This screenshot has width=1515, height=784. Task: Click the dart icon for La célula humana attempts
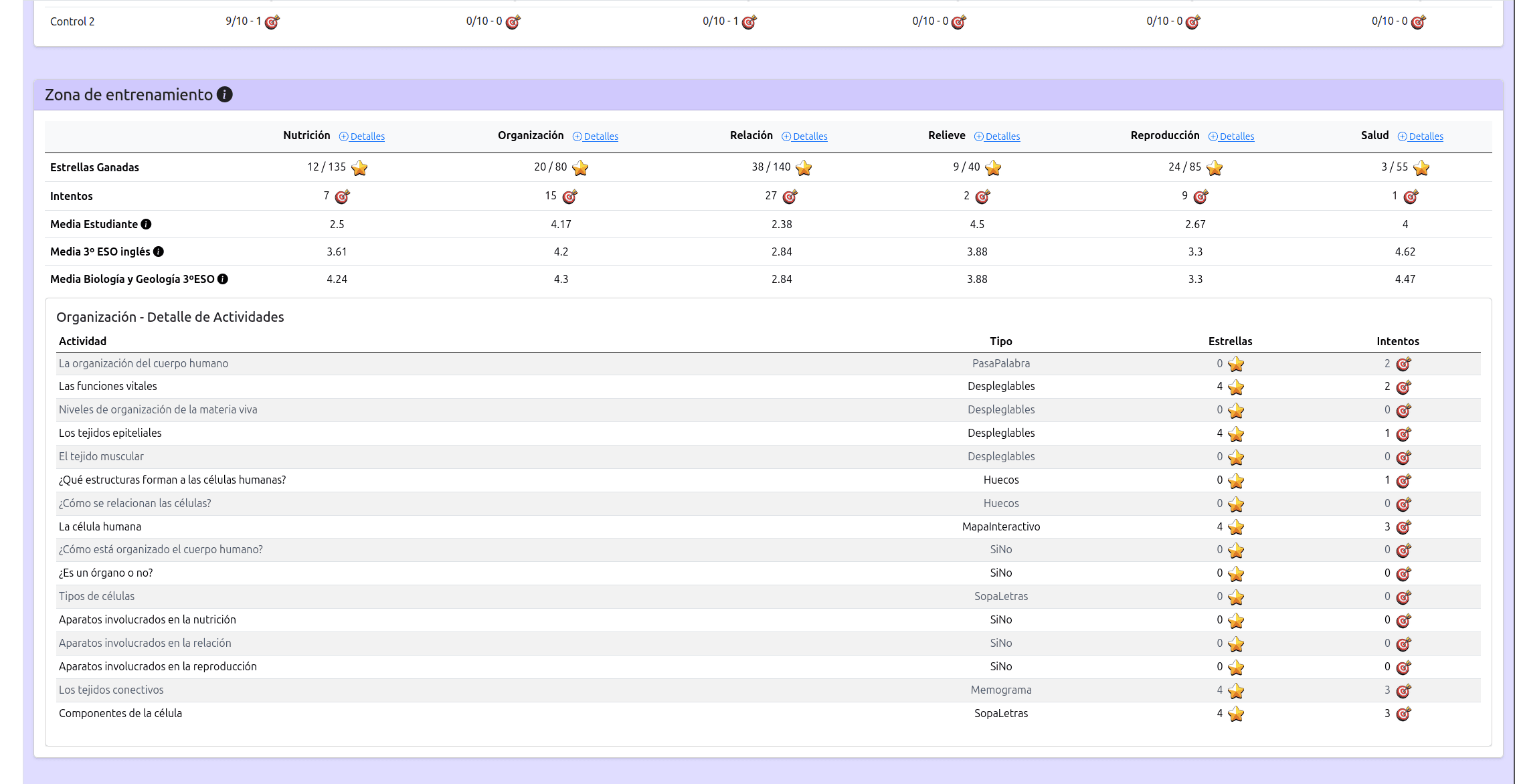[1403, 527]
